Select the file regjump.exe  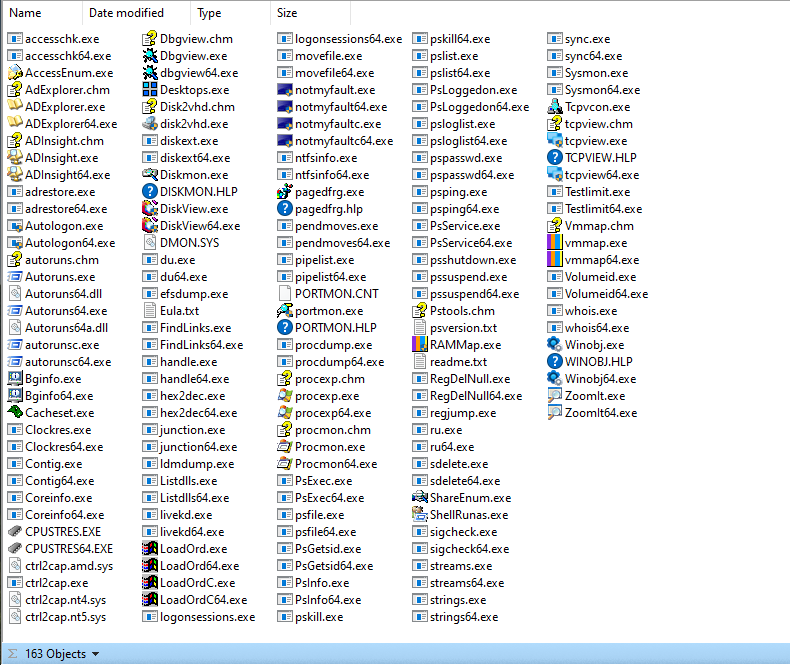coord(454,413)
